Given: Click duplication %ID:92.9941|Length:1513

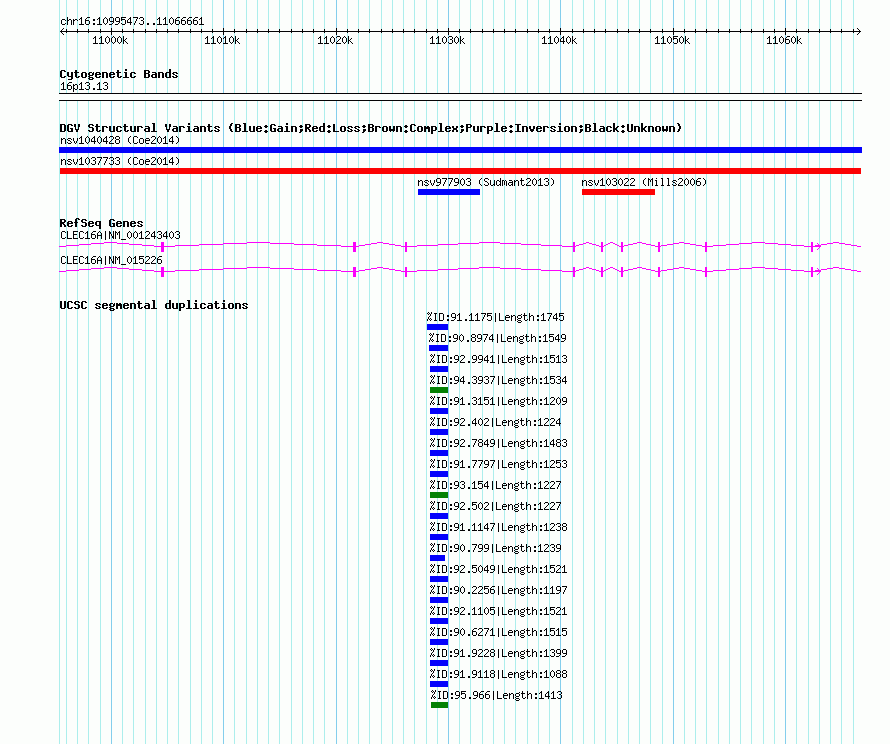Looking at the screenshot, I should click(x=498, y=359).
